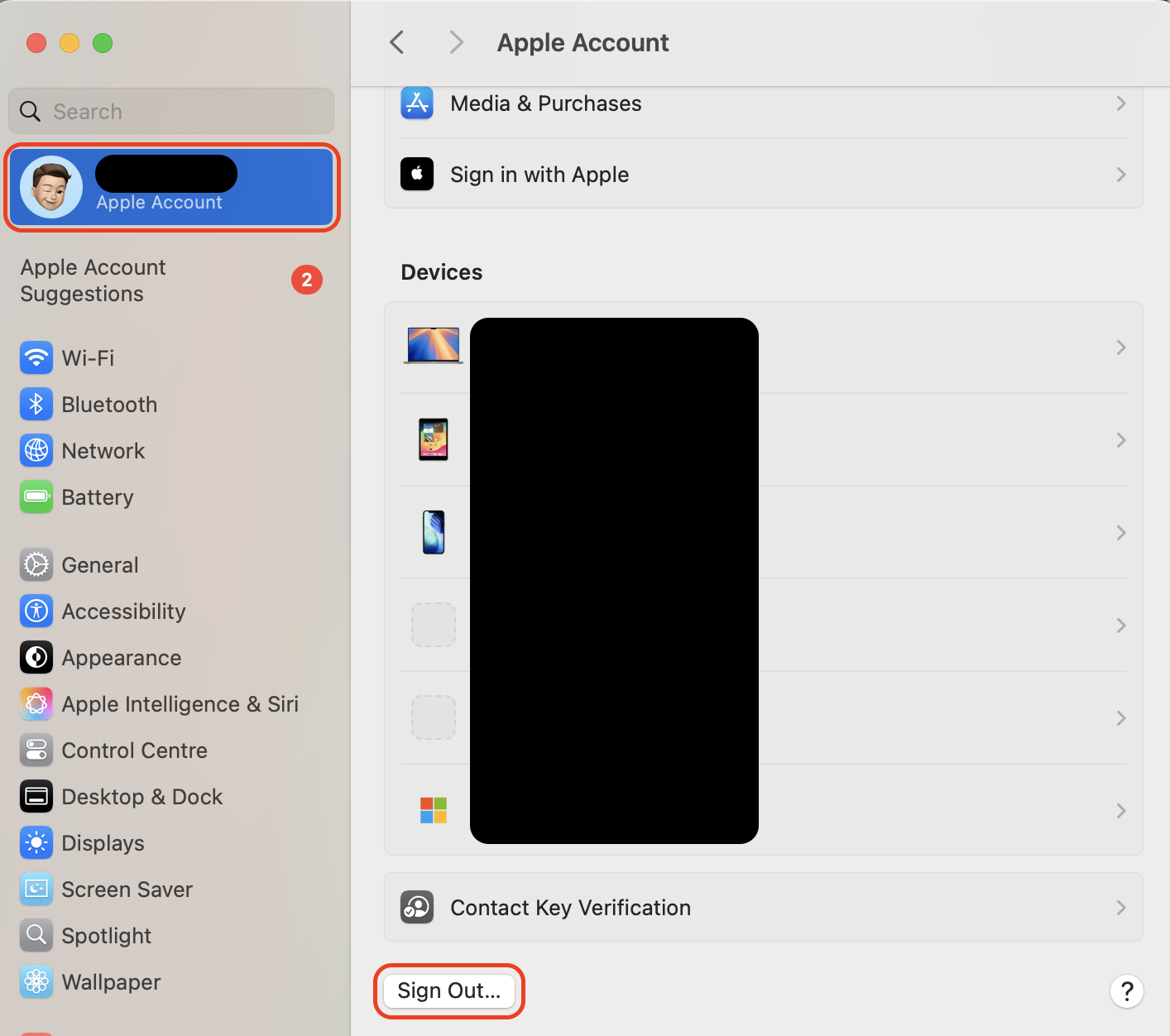Open MacBook device details chevron
This screenshot has width=1170, height=1036.
click(x=1121, y=348)
